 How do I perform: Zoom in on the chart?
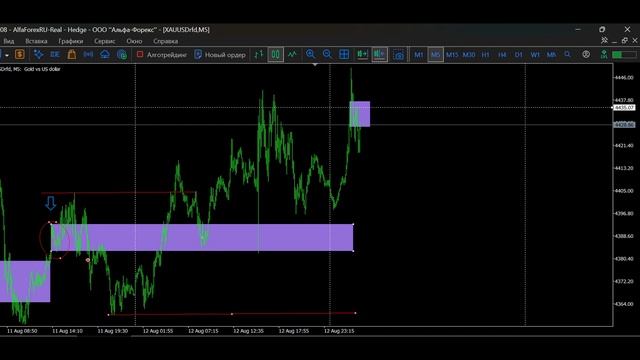tap(310, 54)
